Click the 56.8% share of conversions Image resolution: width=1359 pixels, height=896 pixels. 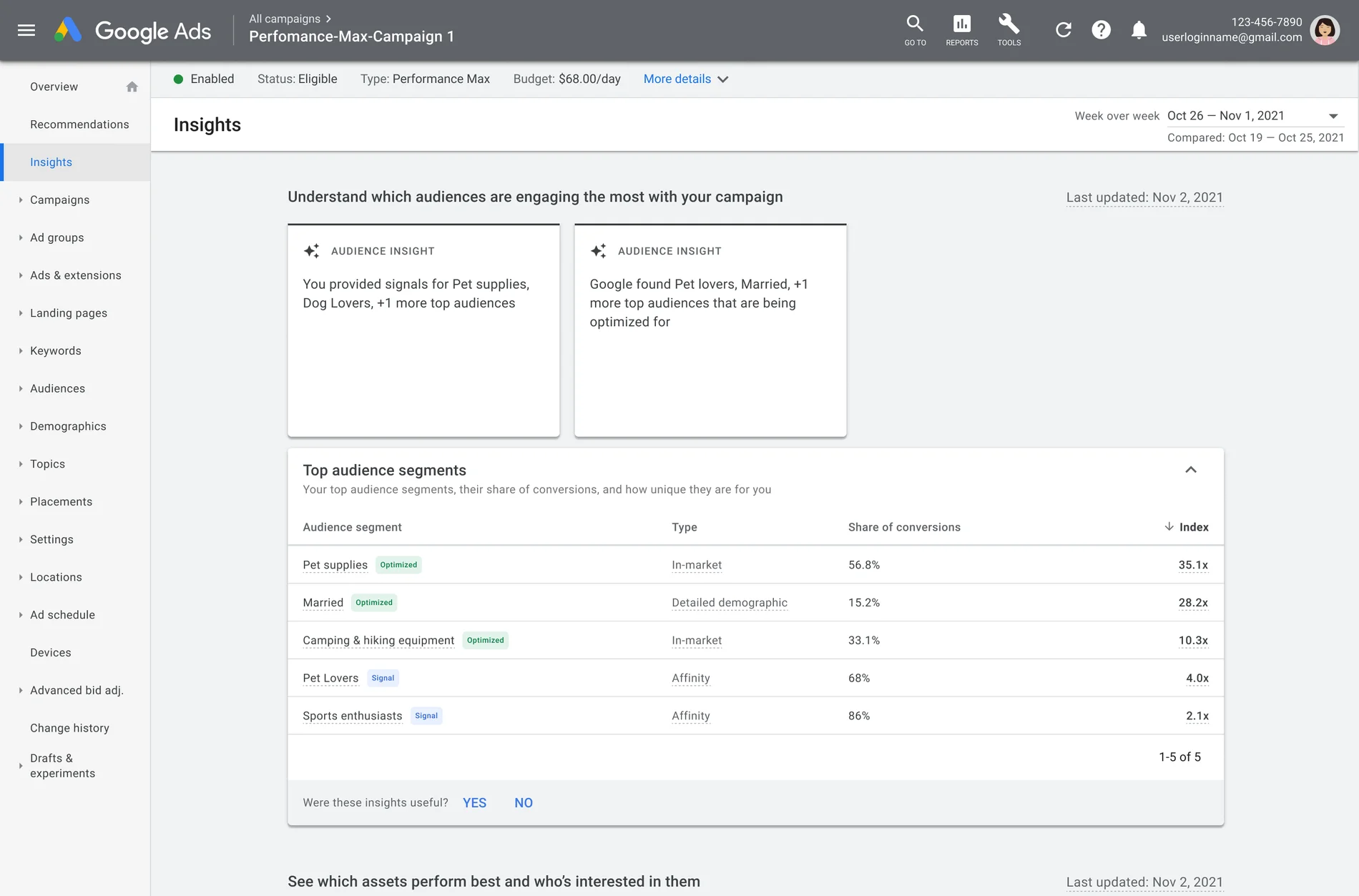click(864, 565)
